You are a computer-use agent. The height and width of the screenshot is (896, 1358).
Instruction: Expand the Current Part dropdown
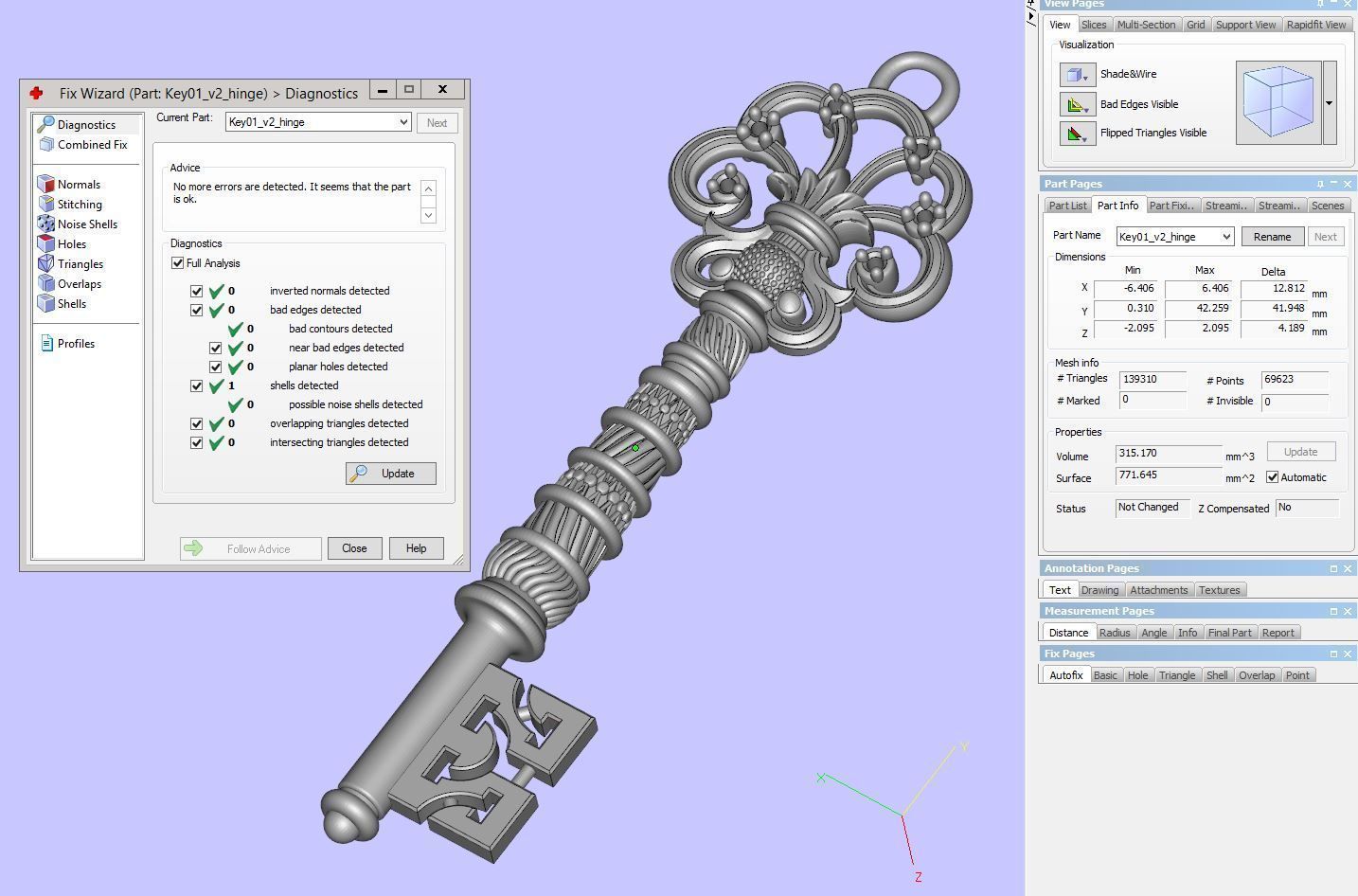point(402,122)
